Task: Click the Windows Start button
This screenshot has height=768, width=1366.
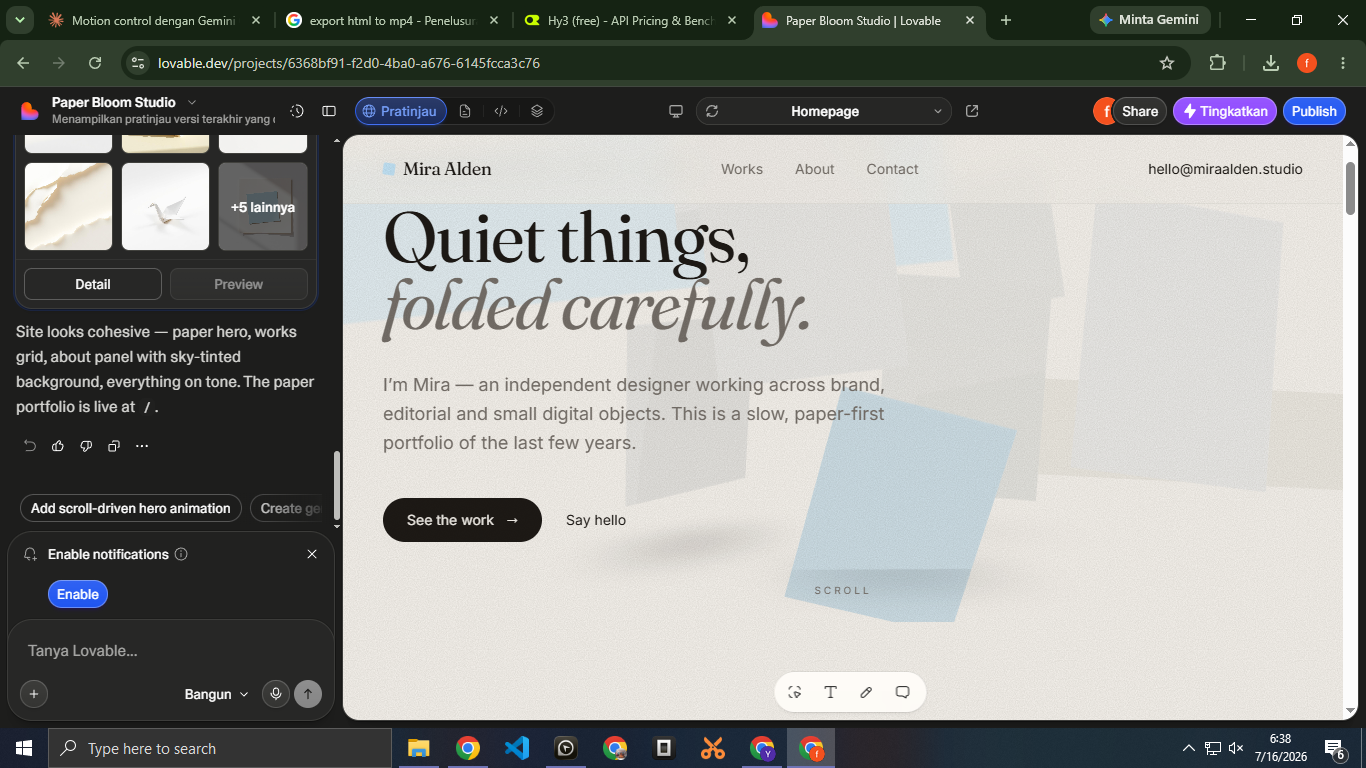Action: point(23,748)
